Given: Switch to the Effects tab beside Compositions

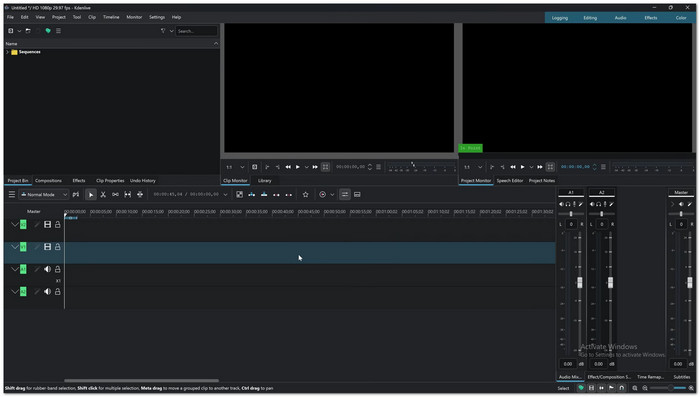Looking at the screenshot, I should click(79, 181).
